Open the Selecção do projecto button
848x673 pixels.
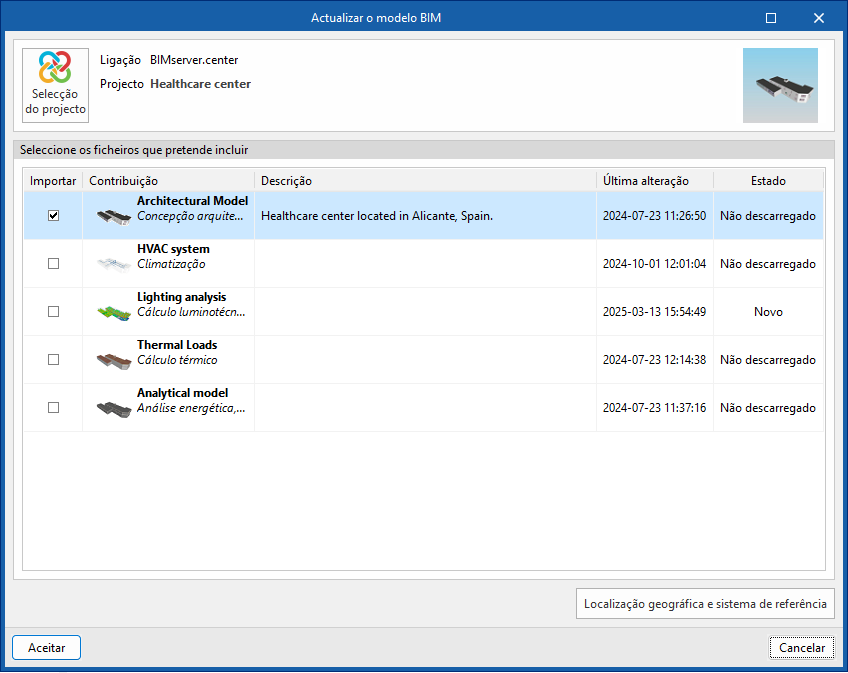56,85
